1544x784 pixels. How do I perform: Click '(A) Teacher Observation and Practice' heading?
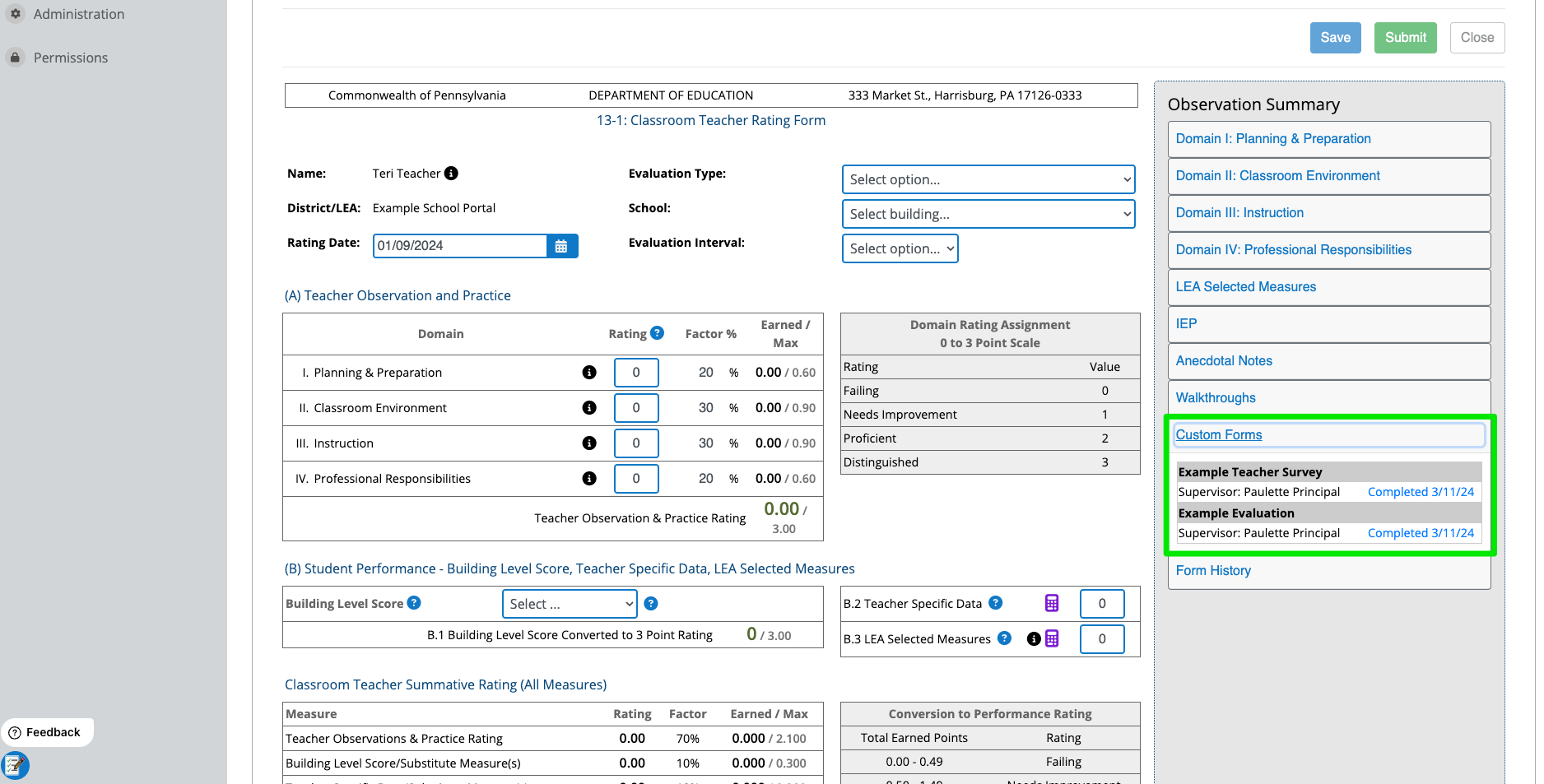point(398,296)
